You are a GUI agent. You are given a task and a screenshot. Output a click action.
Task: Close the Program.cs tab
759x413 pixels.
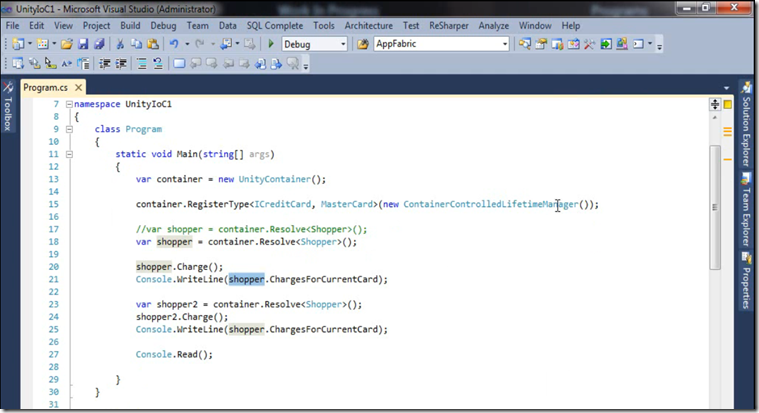(78, 88)
